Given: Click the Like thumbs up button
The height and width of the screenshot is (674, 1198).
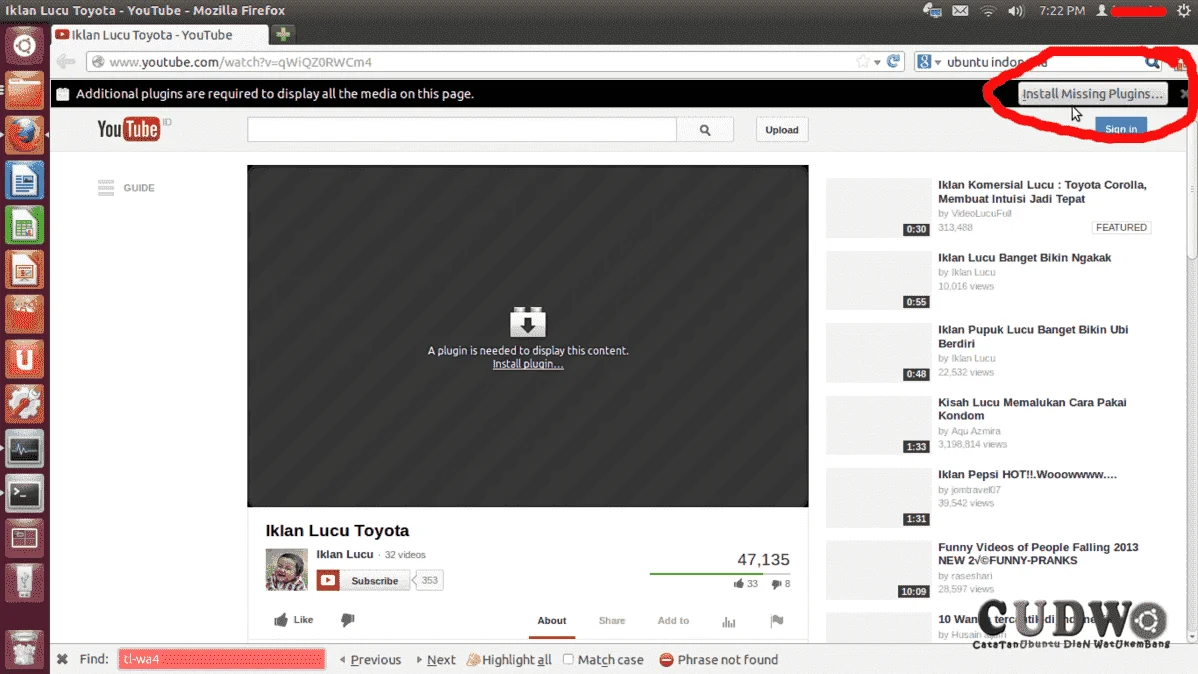Looking at the screenshot, I should (294, 620).
